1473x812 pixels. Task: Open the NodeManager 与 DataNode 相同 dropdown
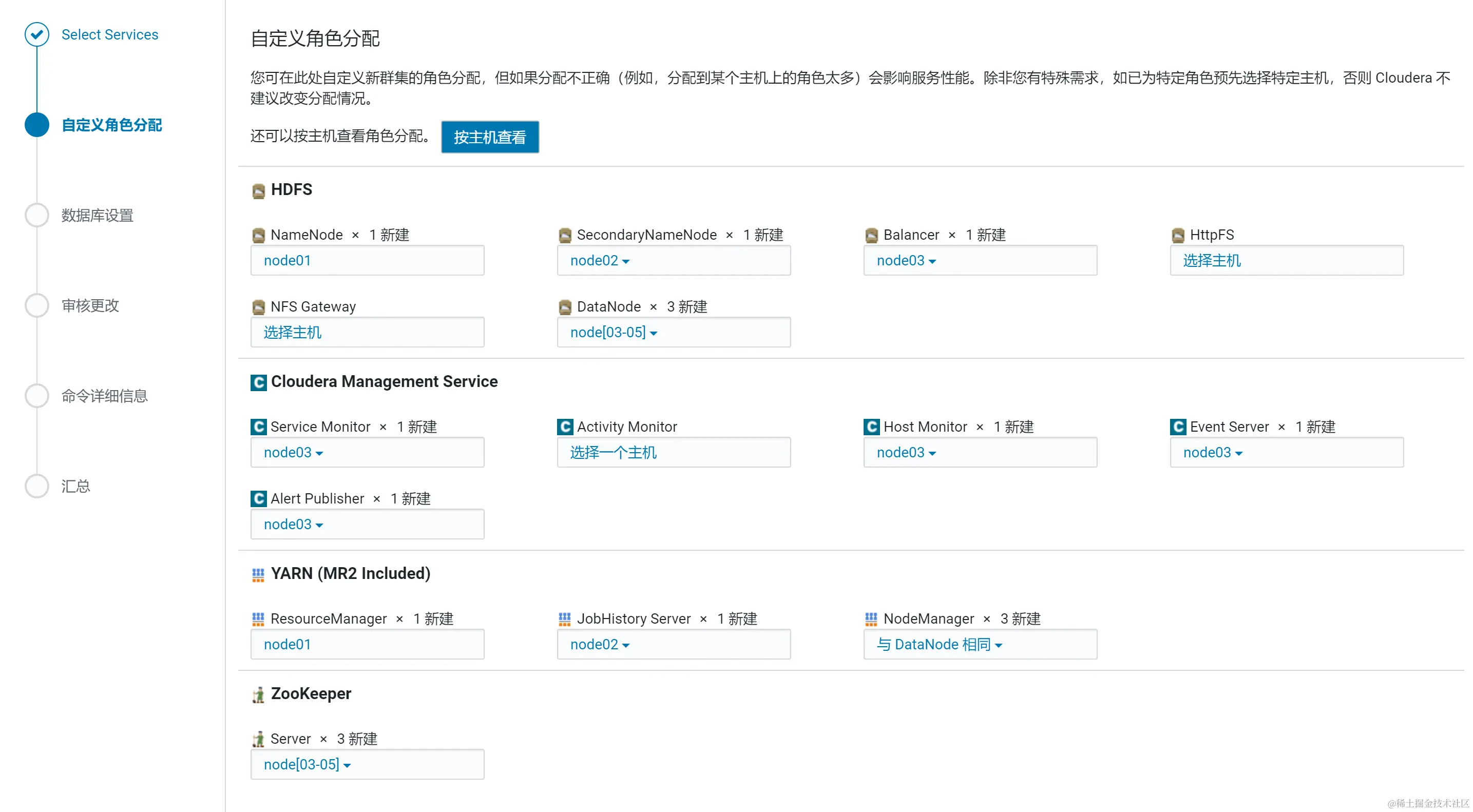tap(939, 645)
